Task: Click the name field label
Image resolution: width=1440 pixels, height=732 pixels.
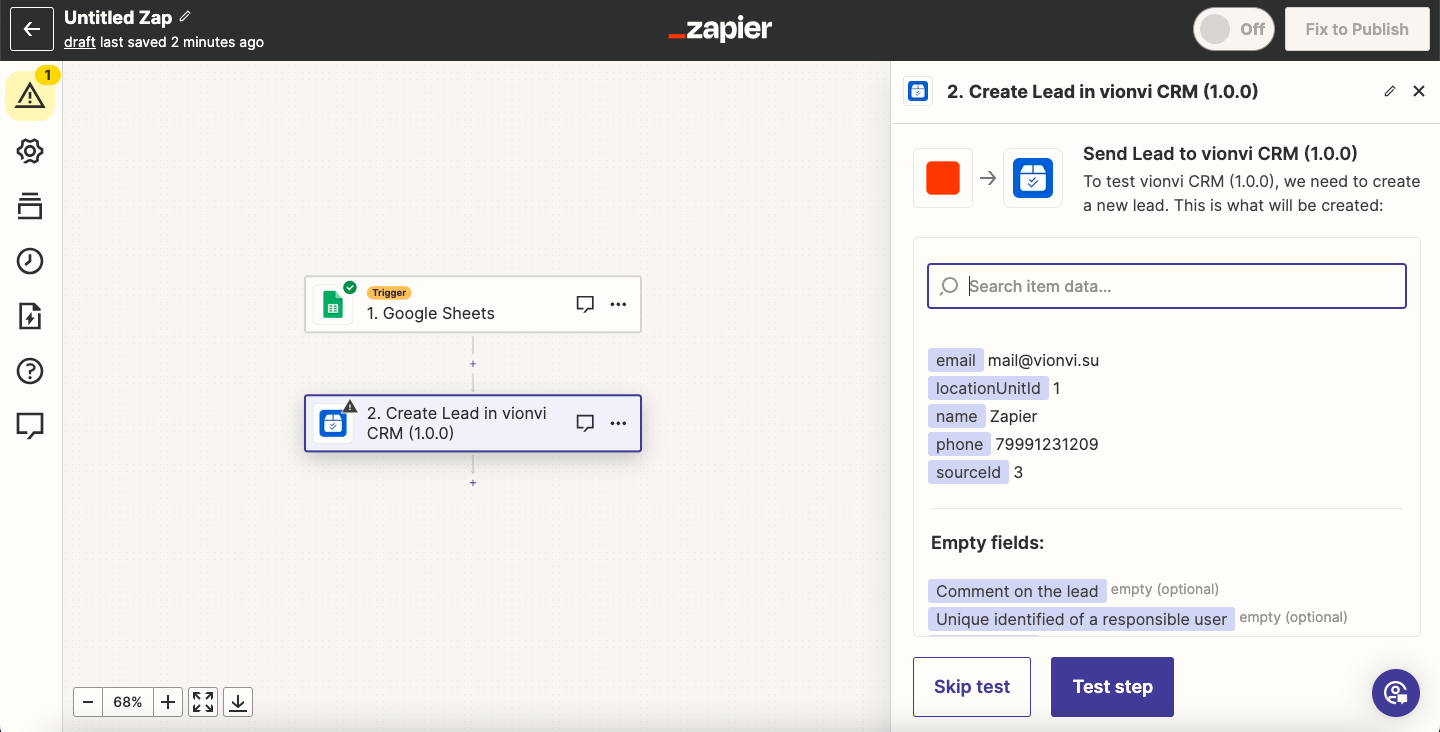Action: pyautogui.click(x=957, y=416)
